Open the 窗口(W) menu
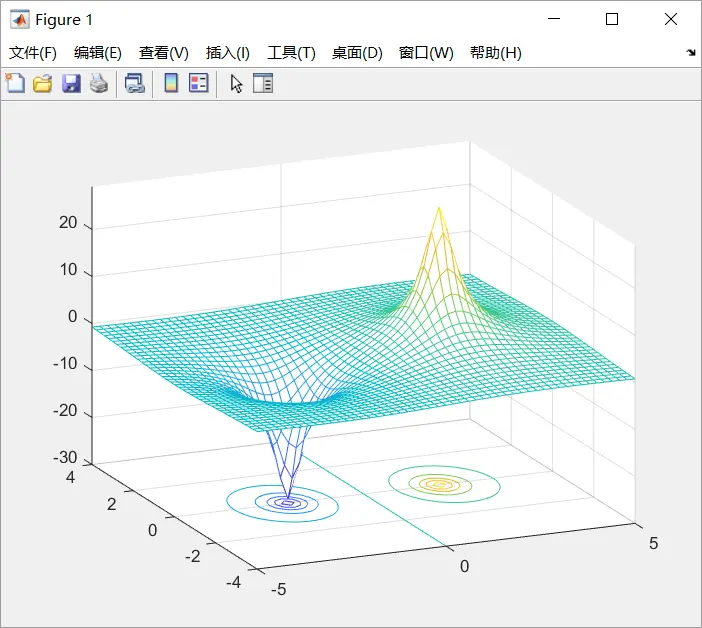The image size is (702, 628). tap(426, 53)
